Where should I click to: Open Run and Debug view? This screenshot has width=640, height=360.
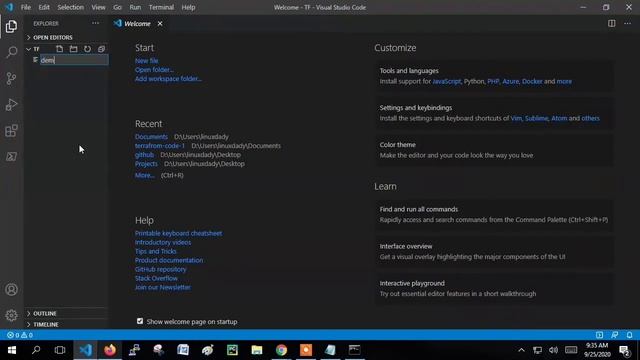11,104
